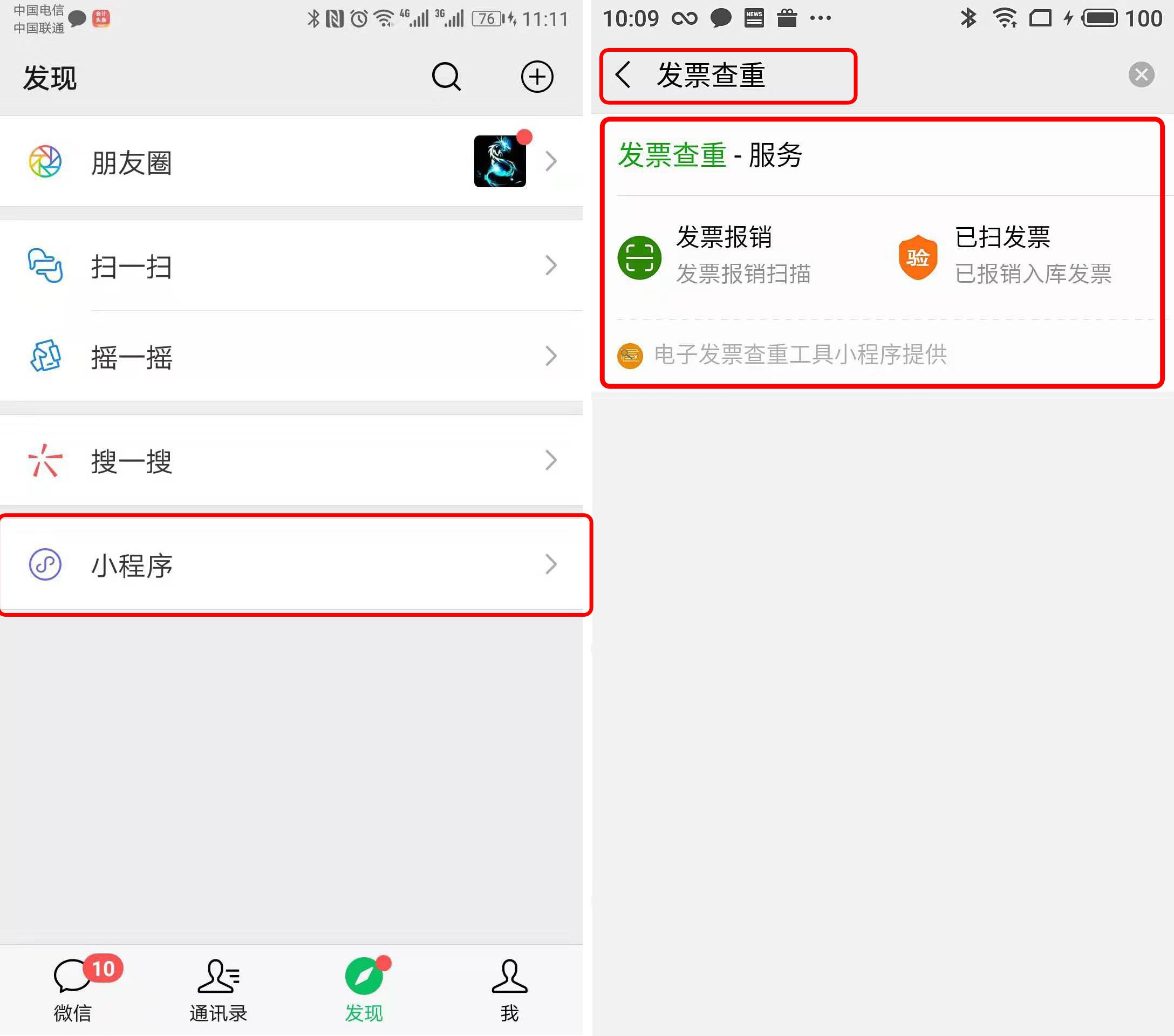
Task: Tap the orange 验 shield icon
Action: [x=918, y=257]
